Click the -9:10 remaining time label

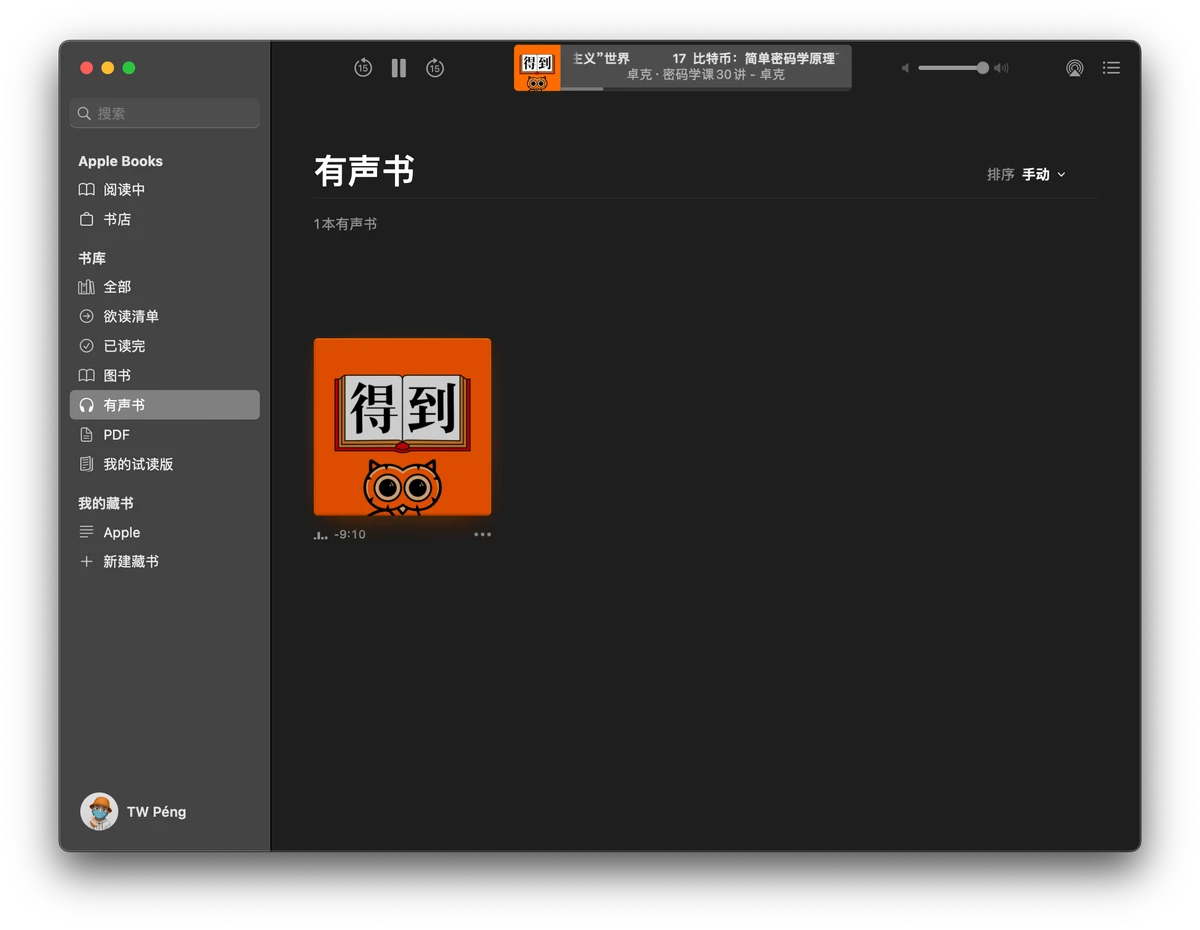350,535
